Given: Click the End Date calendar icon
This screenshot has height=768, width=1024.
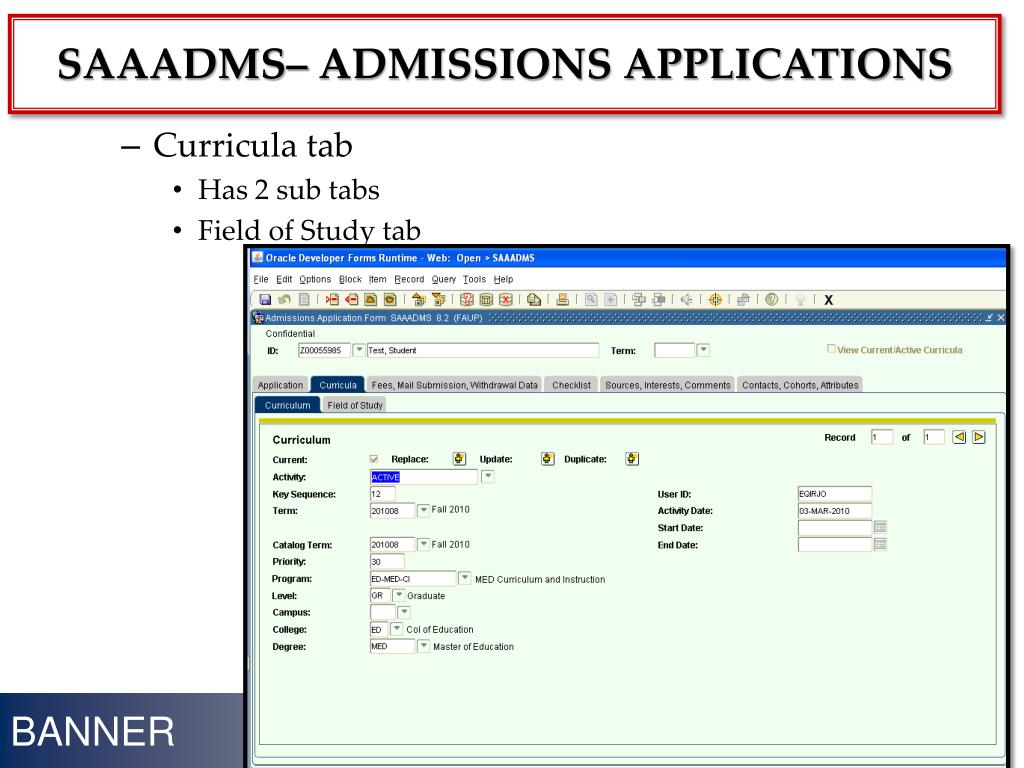Looking at the screenshot, I should 880,544.
